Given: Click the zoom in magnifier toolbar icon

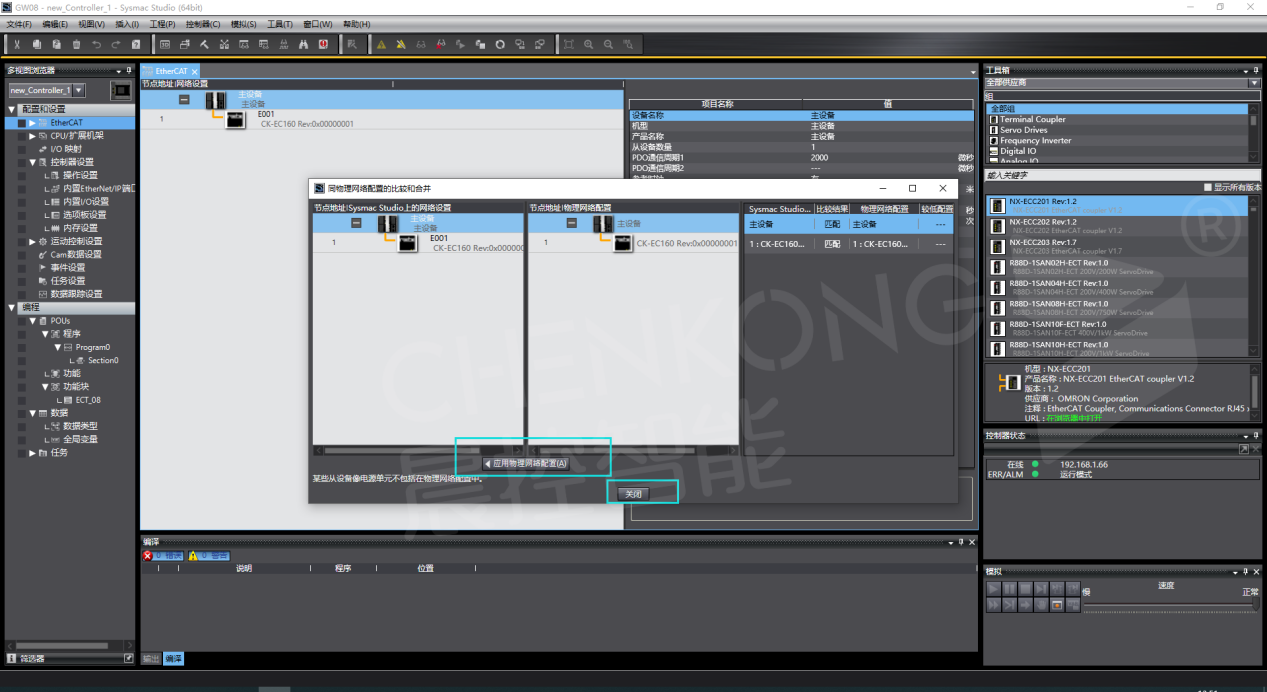Looking at the screenshot, I should (x=588, y=44).
